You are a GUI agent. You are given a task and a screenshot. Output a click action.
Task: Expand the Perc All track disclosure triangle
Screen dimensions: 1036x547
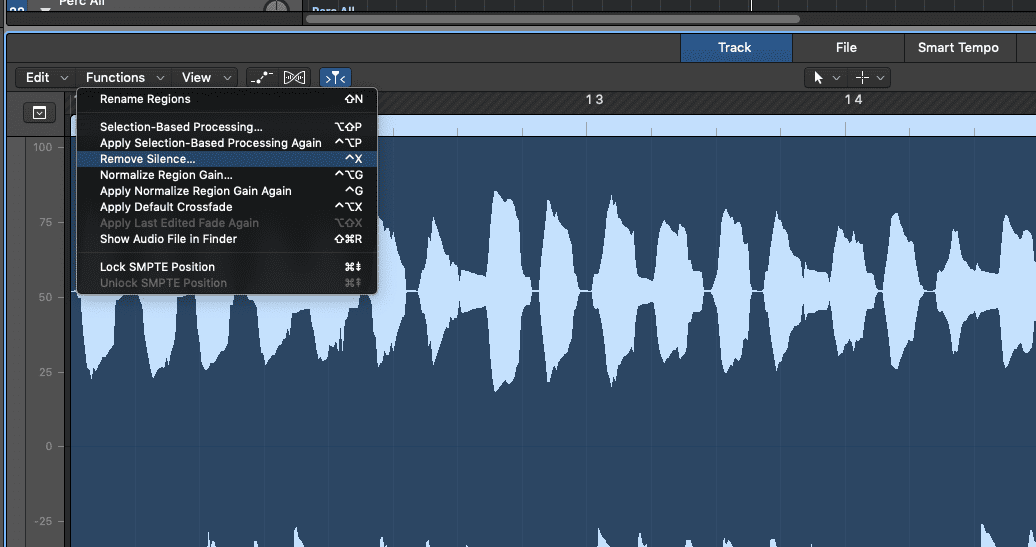pos(44,5)
